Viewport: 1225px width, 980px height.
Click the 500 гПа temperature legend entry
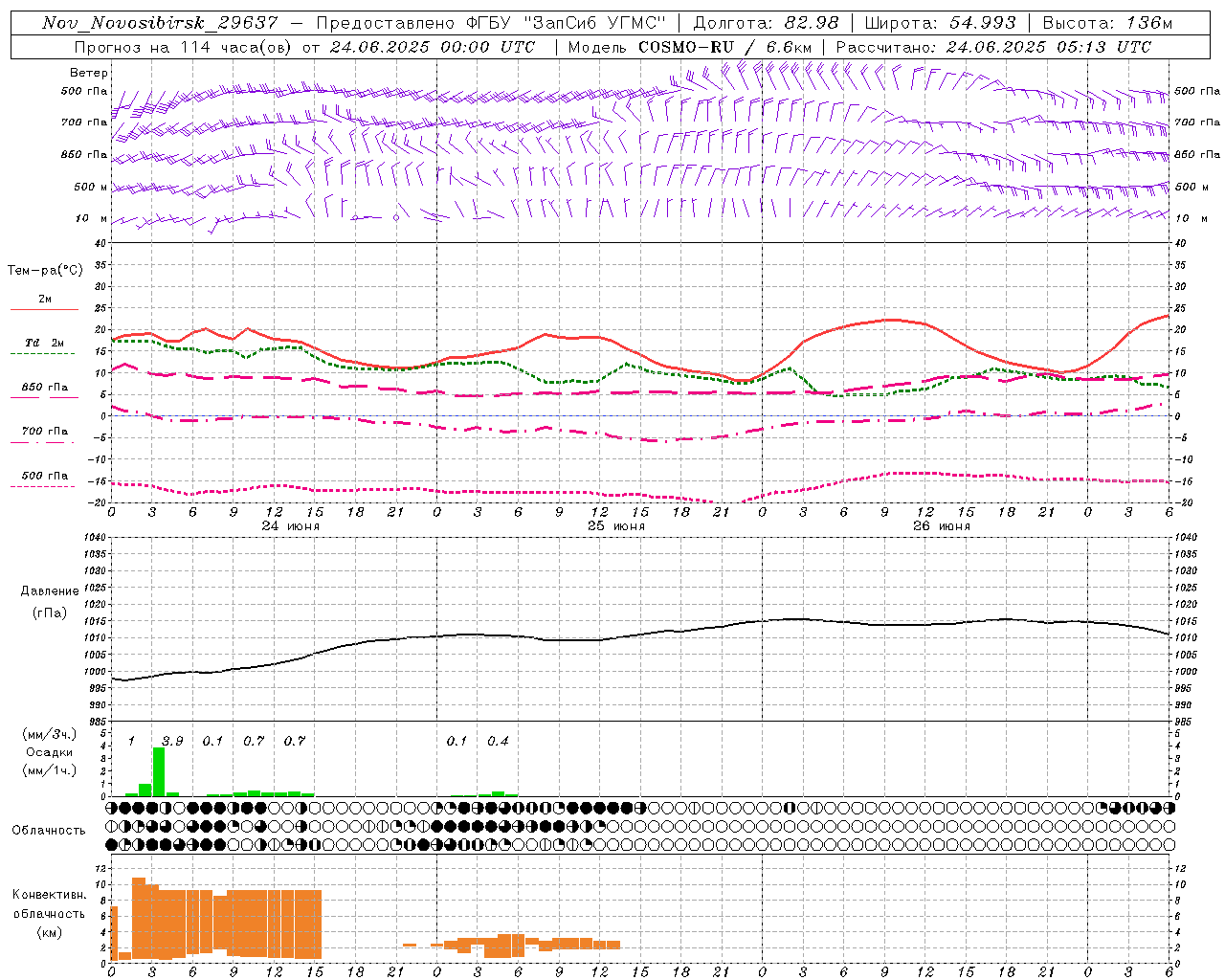point(44,476)
